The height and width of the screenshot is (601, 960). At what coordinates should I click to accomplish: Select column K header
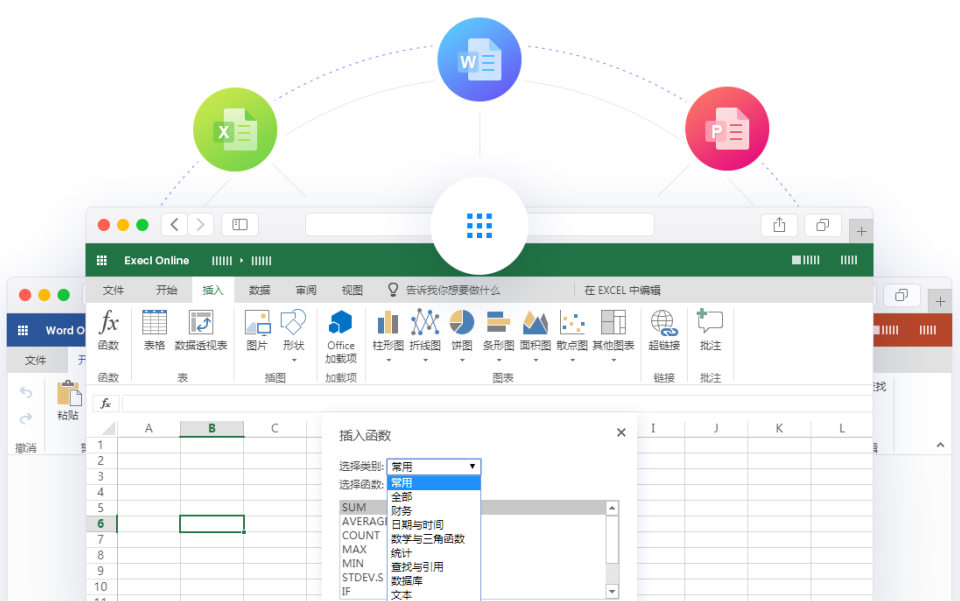(x=779, y=428)
